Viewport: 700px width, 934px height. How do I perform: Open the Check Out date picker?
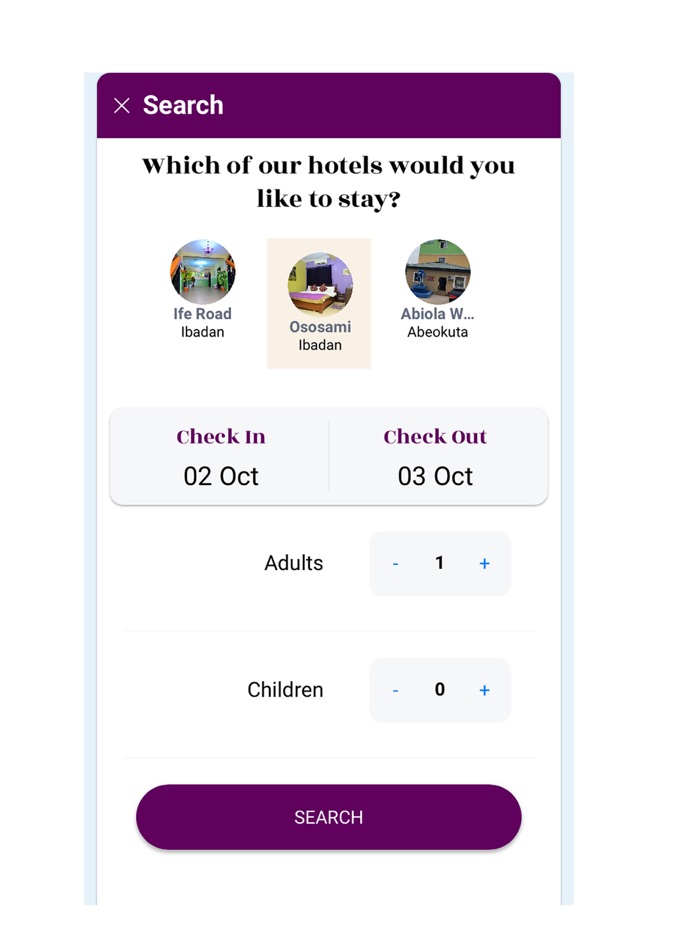pos(435,437)
